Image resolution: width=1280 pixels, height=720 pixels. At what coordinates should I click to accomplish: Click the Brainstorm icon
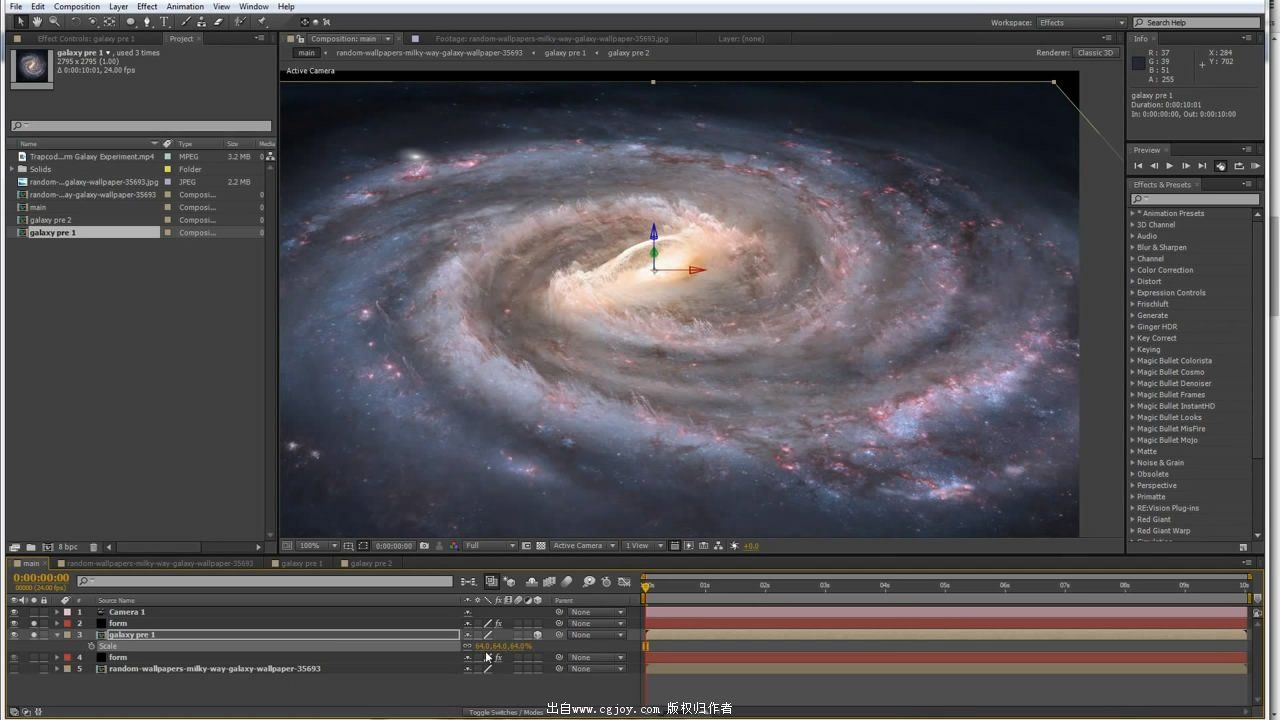pos(589,581)
